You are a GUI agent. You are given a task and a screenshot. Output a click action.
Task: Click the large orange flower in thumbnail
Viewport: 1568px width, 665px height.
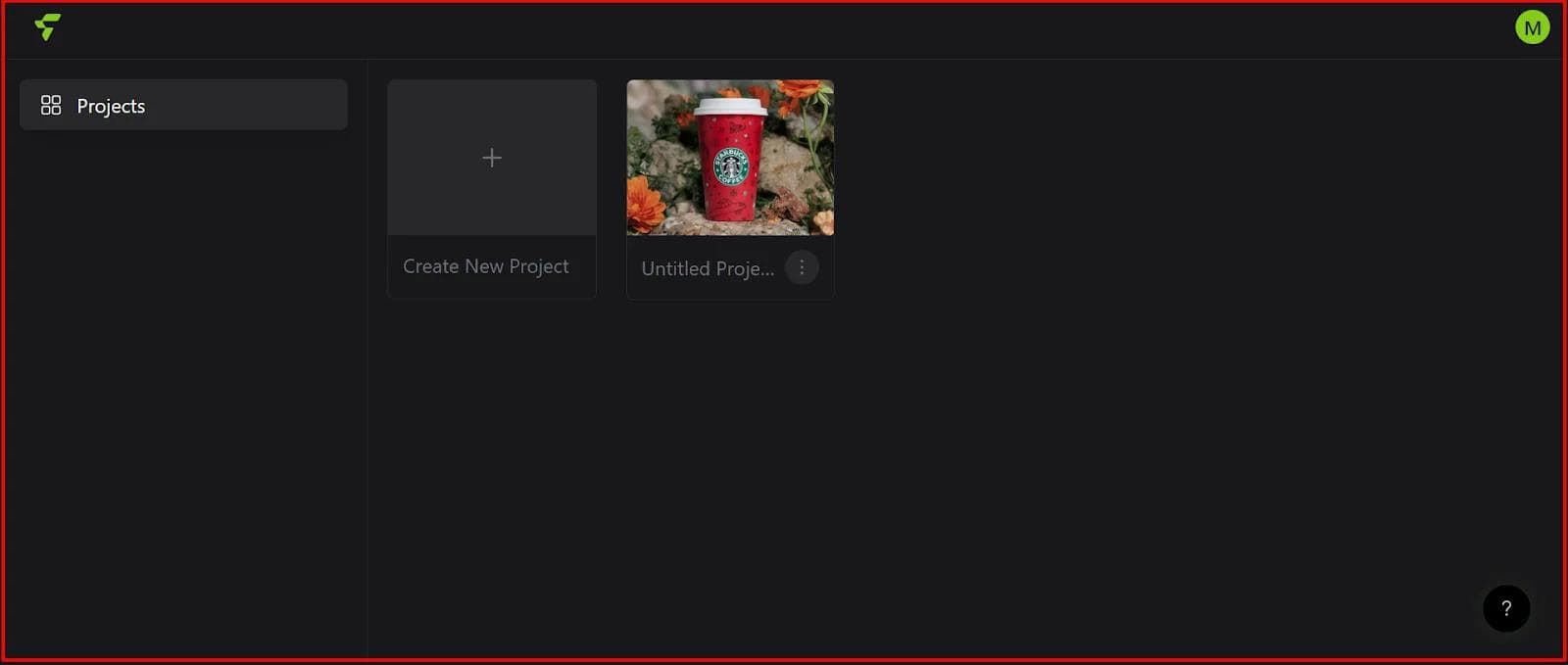coord(645,203)
